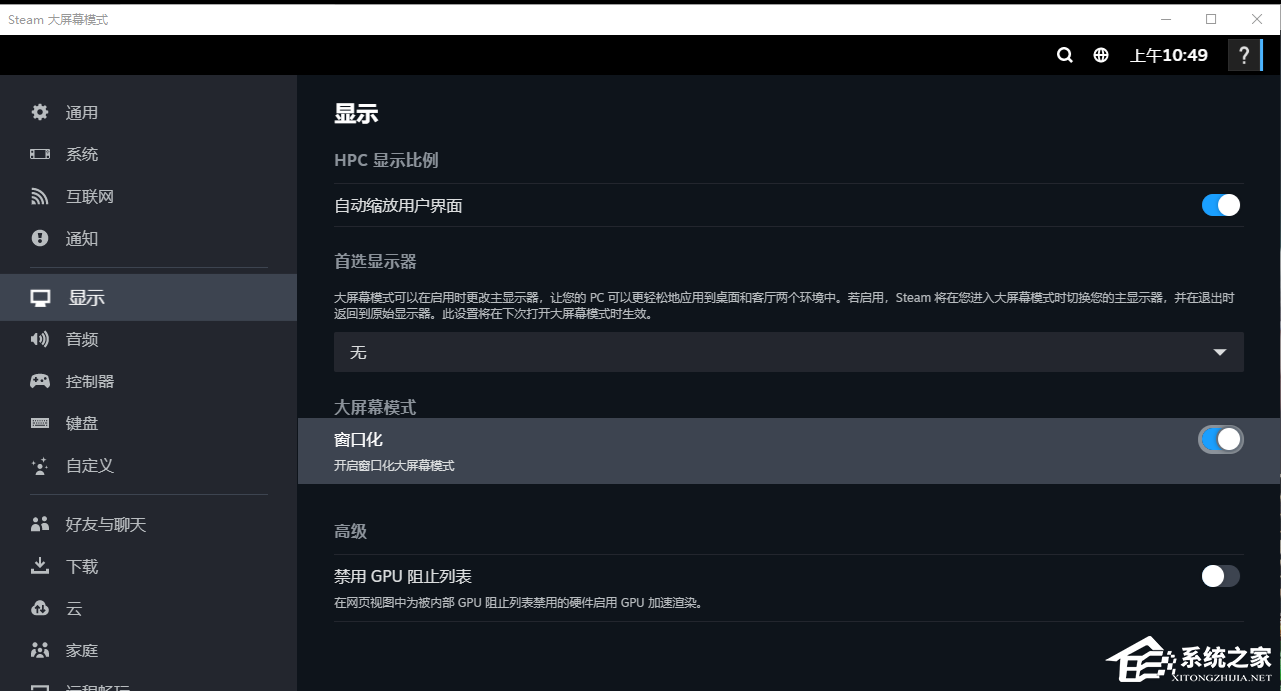
Task: Click the keyboard icon beside 键盘
Action: pyautogui.click(x=40, y=423)
